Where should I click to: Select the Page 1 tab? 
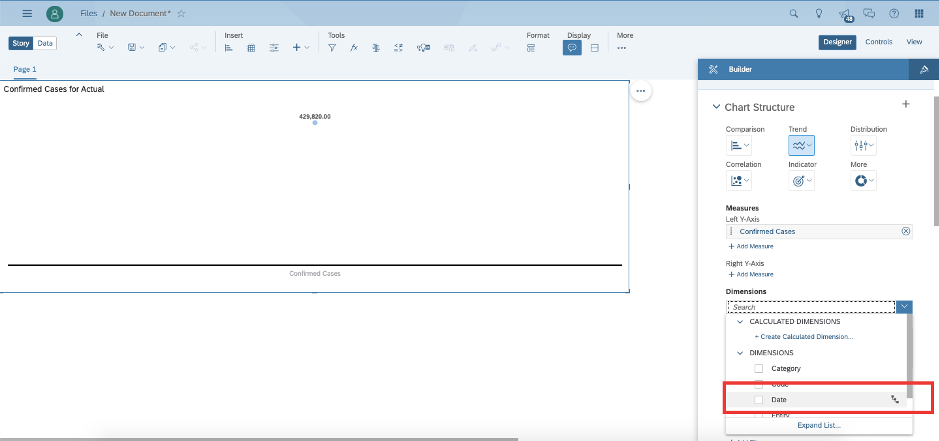[x=25, y=70]
